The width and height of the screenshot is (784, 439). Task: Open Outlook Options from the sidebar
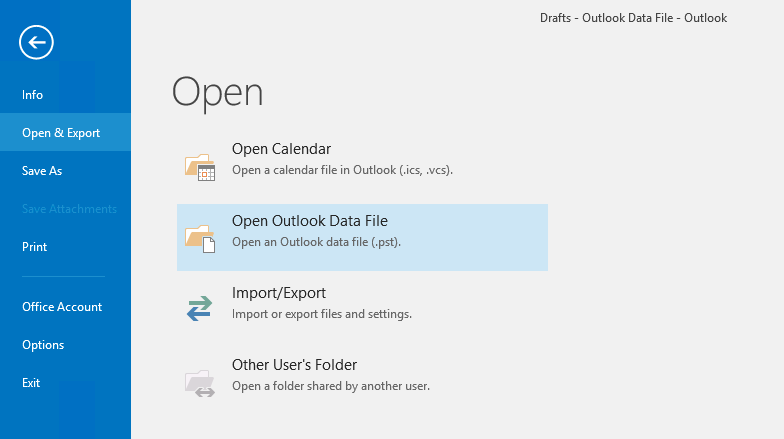43,345
